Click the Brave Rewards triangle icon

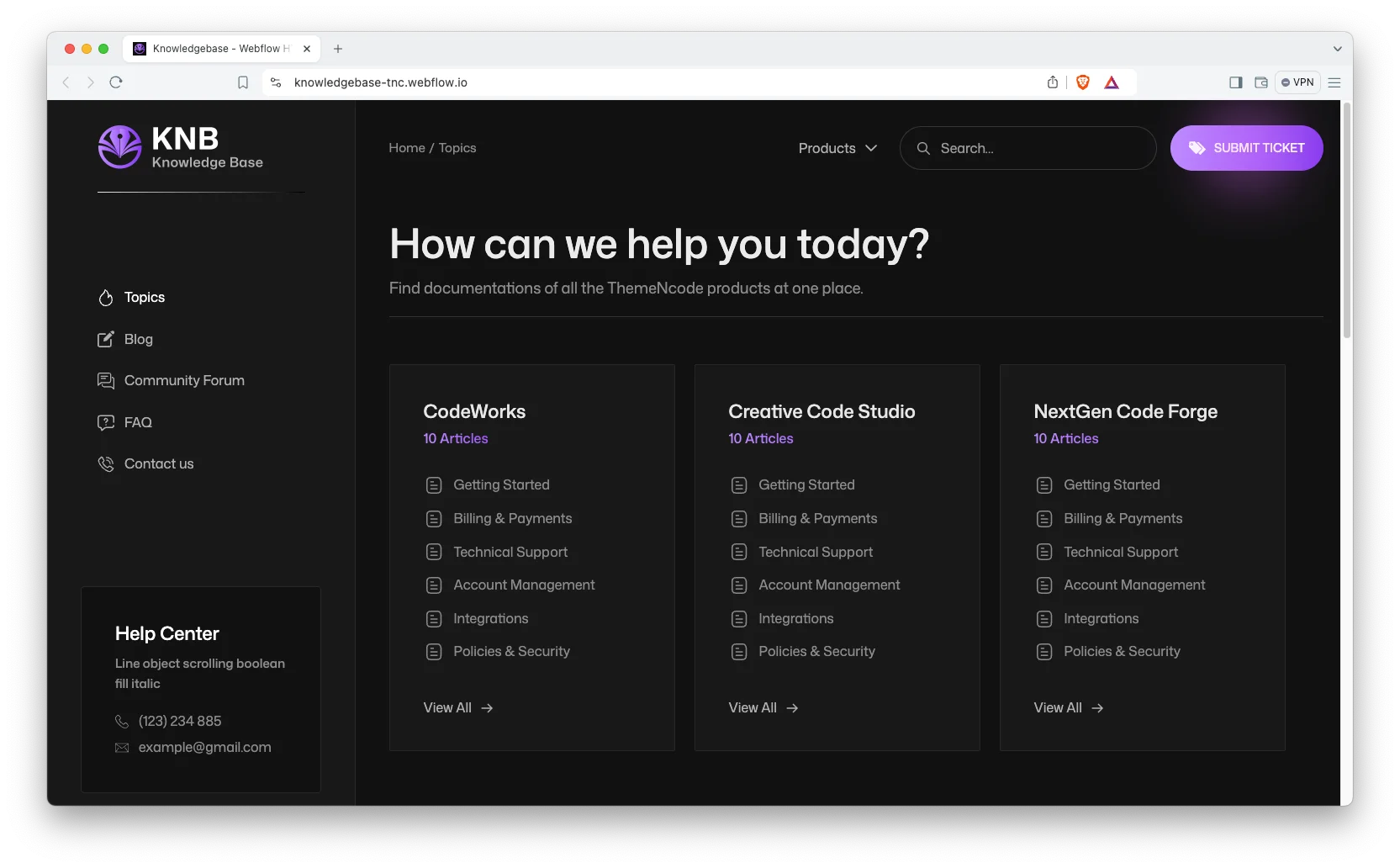(x=1112, y=82)
